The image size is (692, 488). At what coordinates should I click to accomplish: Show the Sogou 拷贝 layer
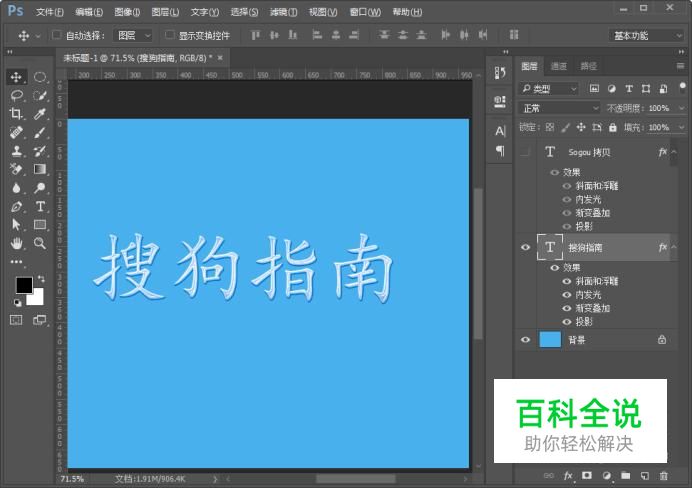coord(525,152)
